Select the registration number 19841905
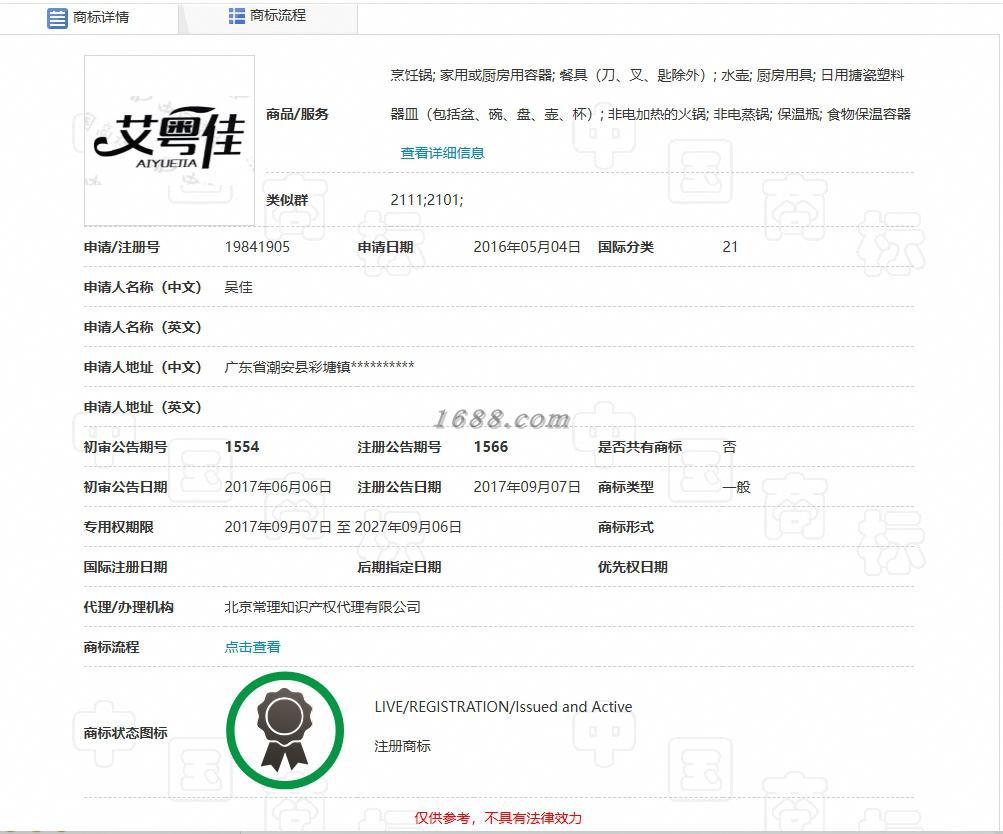 click(257, 247)
